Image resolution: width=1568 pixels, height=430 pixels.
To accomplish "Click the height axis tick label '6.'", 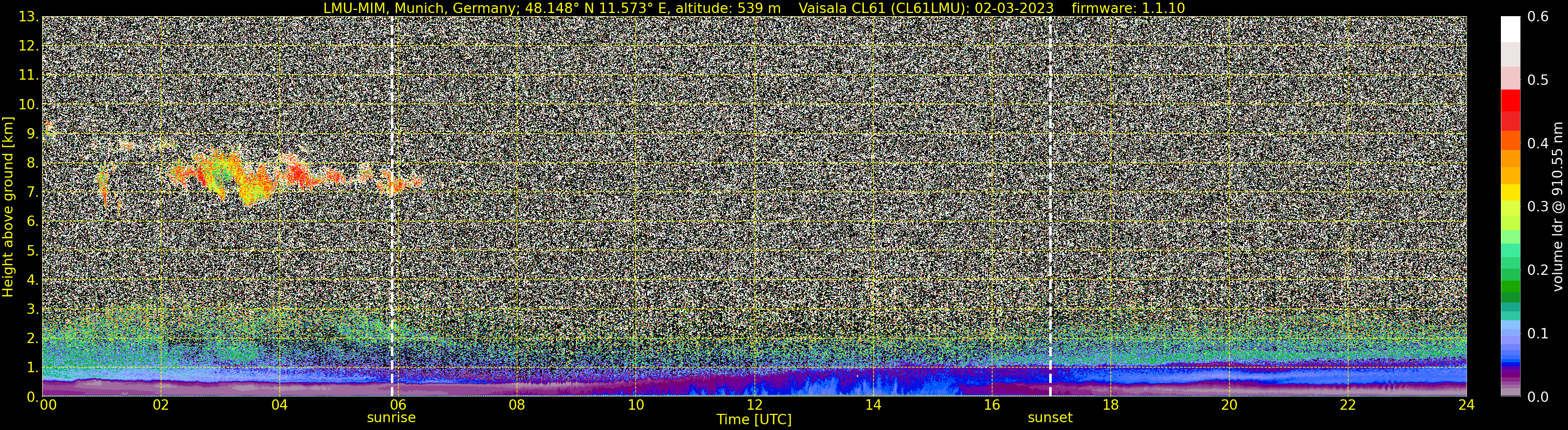I will [32, 222].
